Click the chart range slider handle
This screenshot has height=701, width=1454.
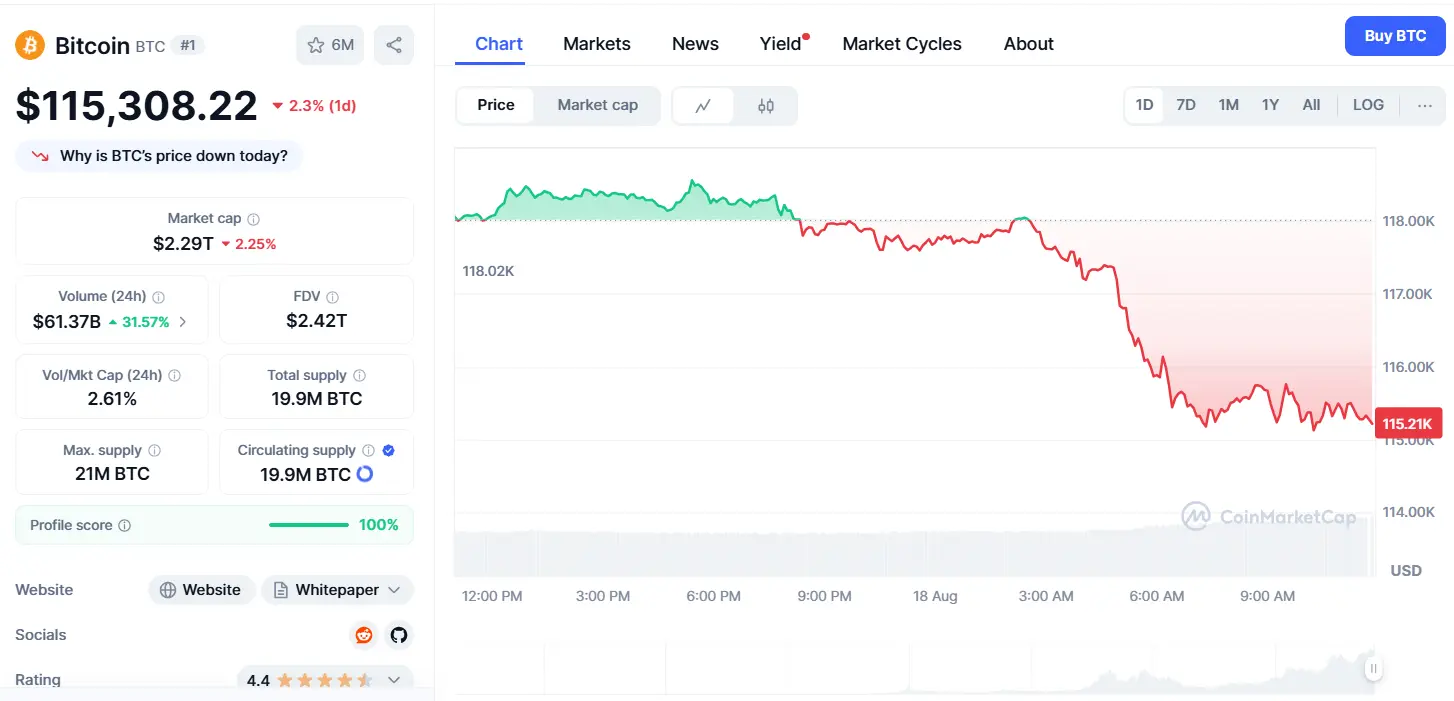click(x=1374, y=668)
